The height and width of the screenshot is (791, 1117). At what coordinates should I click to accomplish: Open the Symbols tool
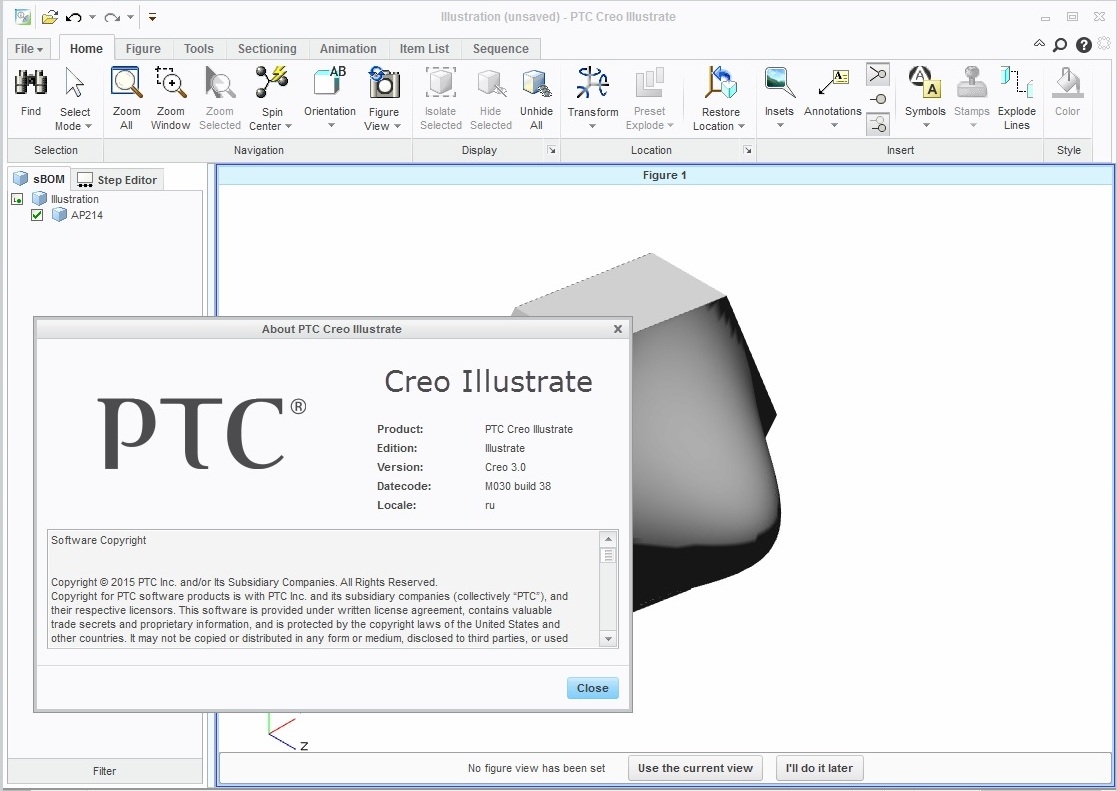(x=925, y=82)
